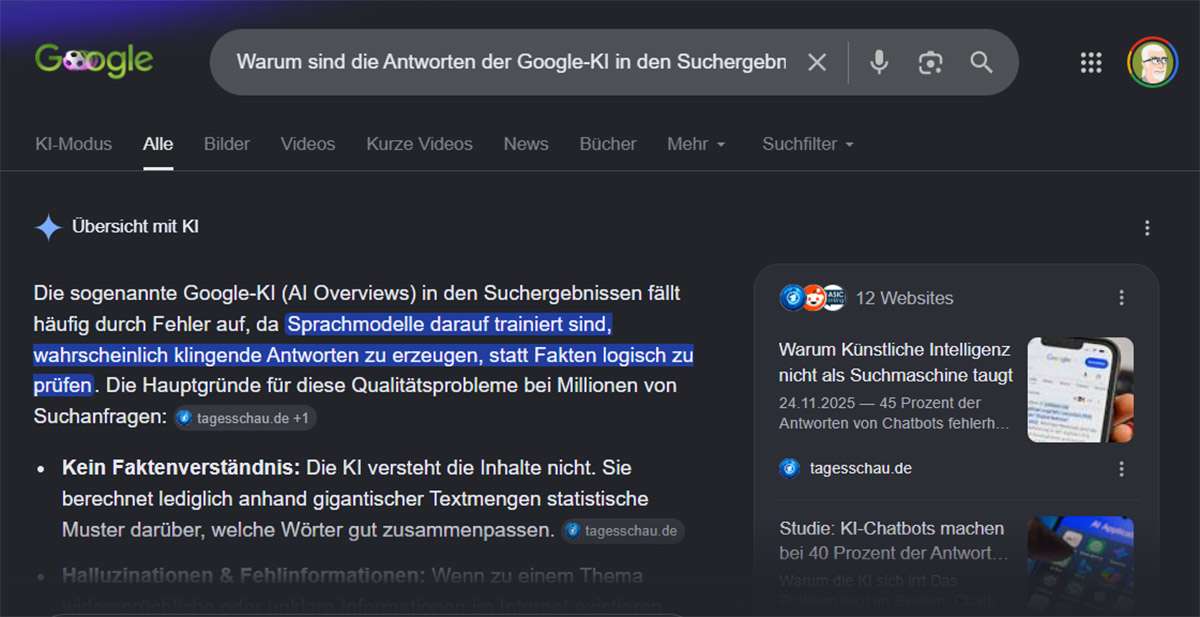Open the three-dot menu next to 12 Websites
The image size is (1200, 617).
point(1121,298)
